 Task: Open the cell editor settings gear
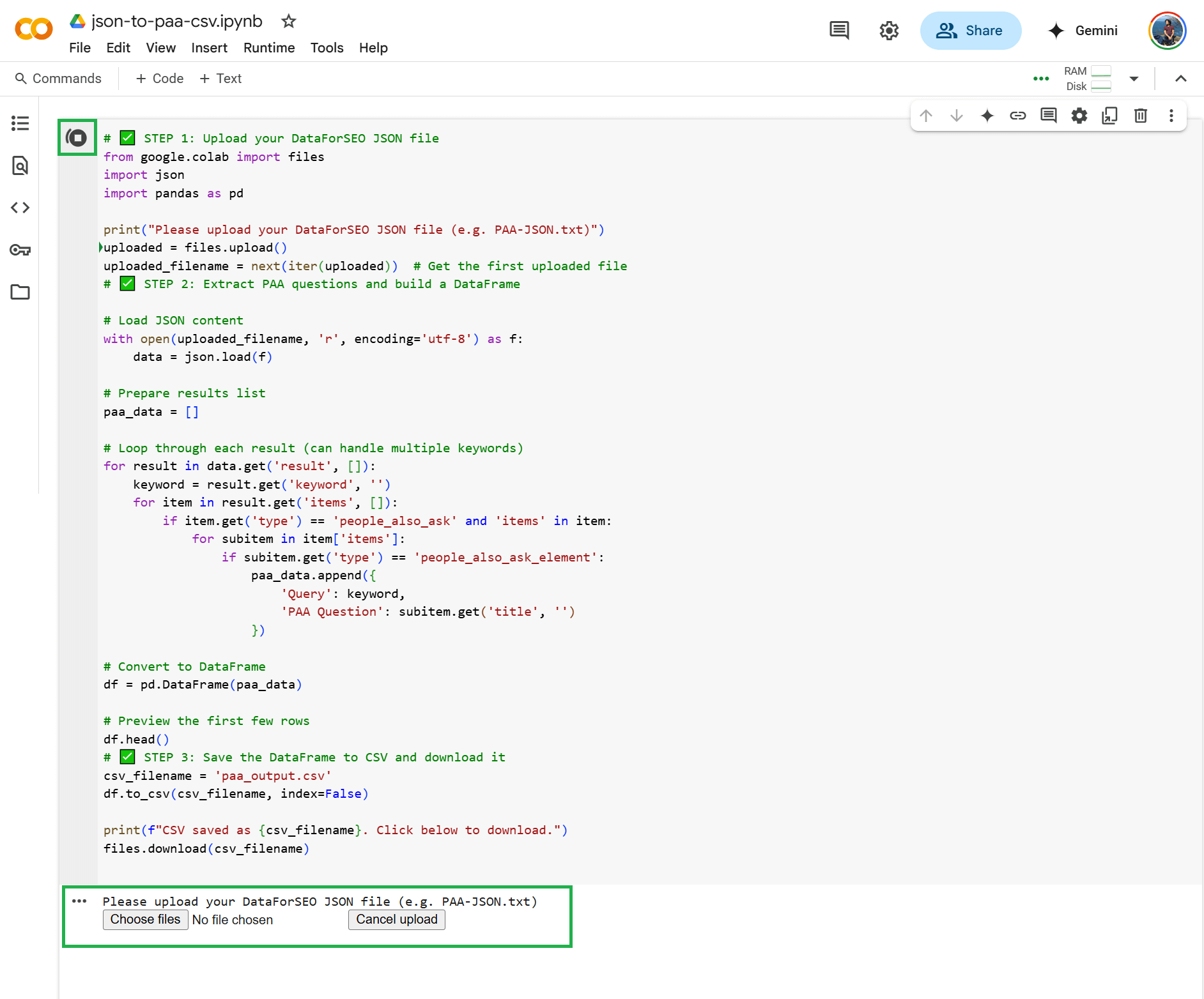pos(1079,116)
